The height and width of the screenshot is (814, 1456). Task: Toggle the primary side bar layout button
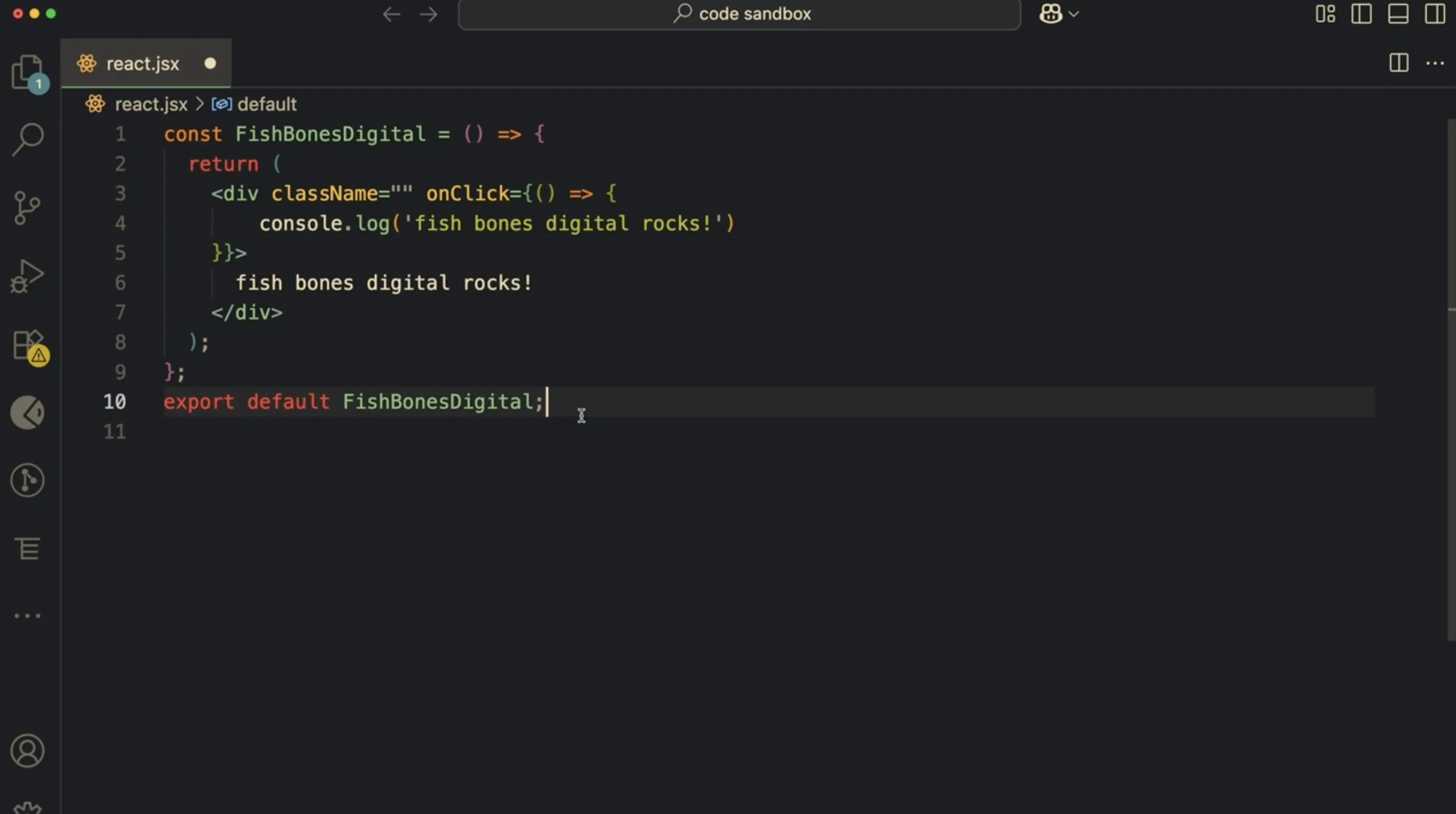tap(1361, 14)
